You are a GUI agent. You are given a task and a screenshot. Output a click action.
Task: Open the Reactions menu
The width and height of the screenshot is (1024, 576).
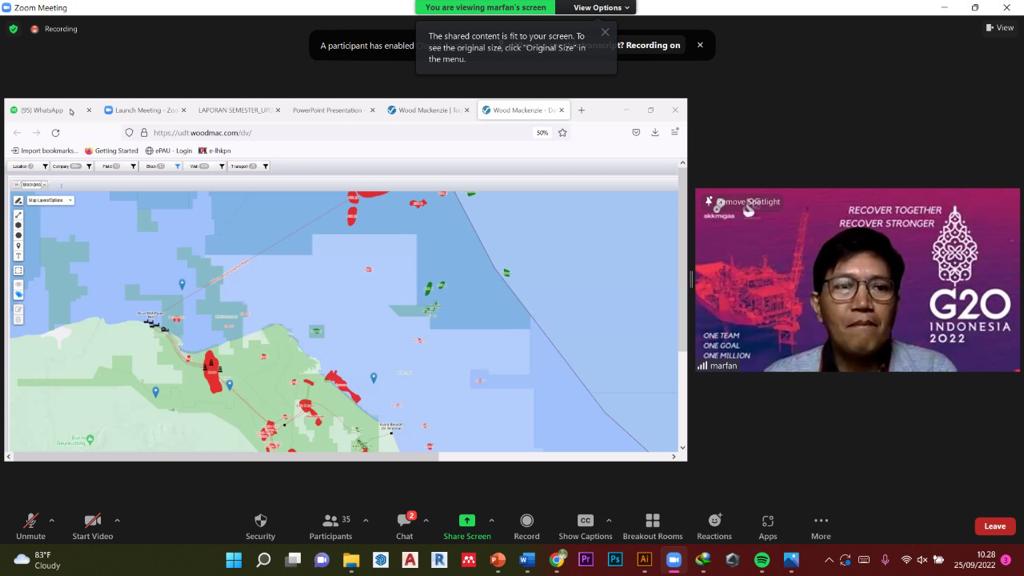(714, 526)
